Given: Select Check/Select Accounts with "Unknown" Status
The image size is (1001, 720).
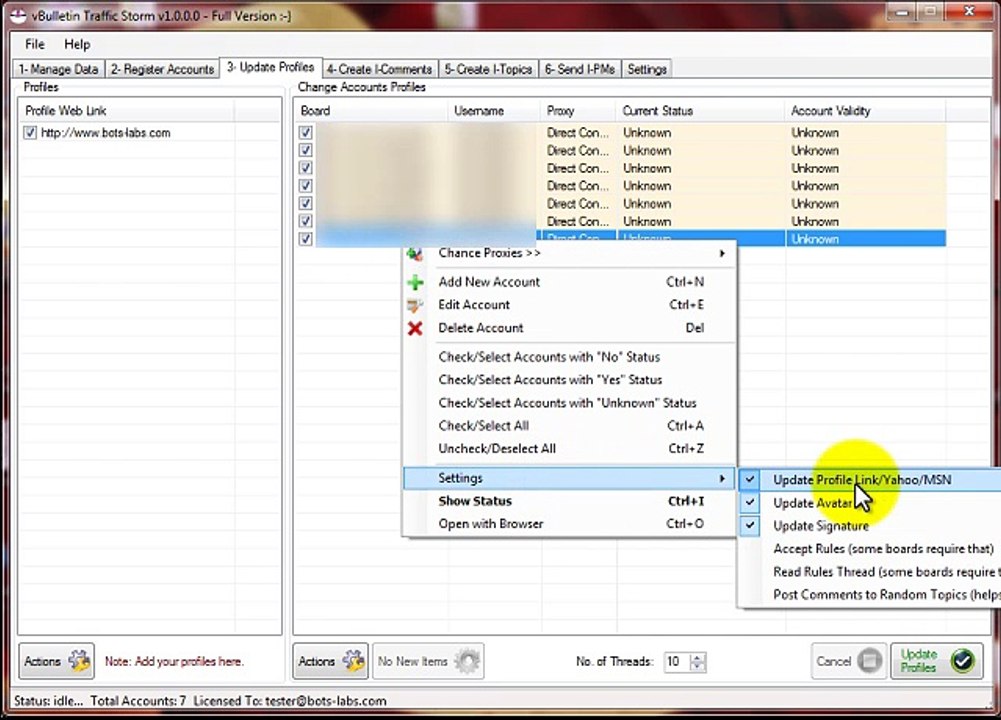Looking at the screenshot, I should coord(569,403).
